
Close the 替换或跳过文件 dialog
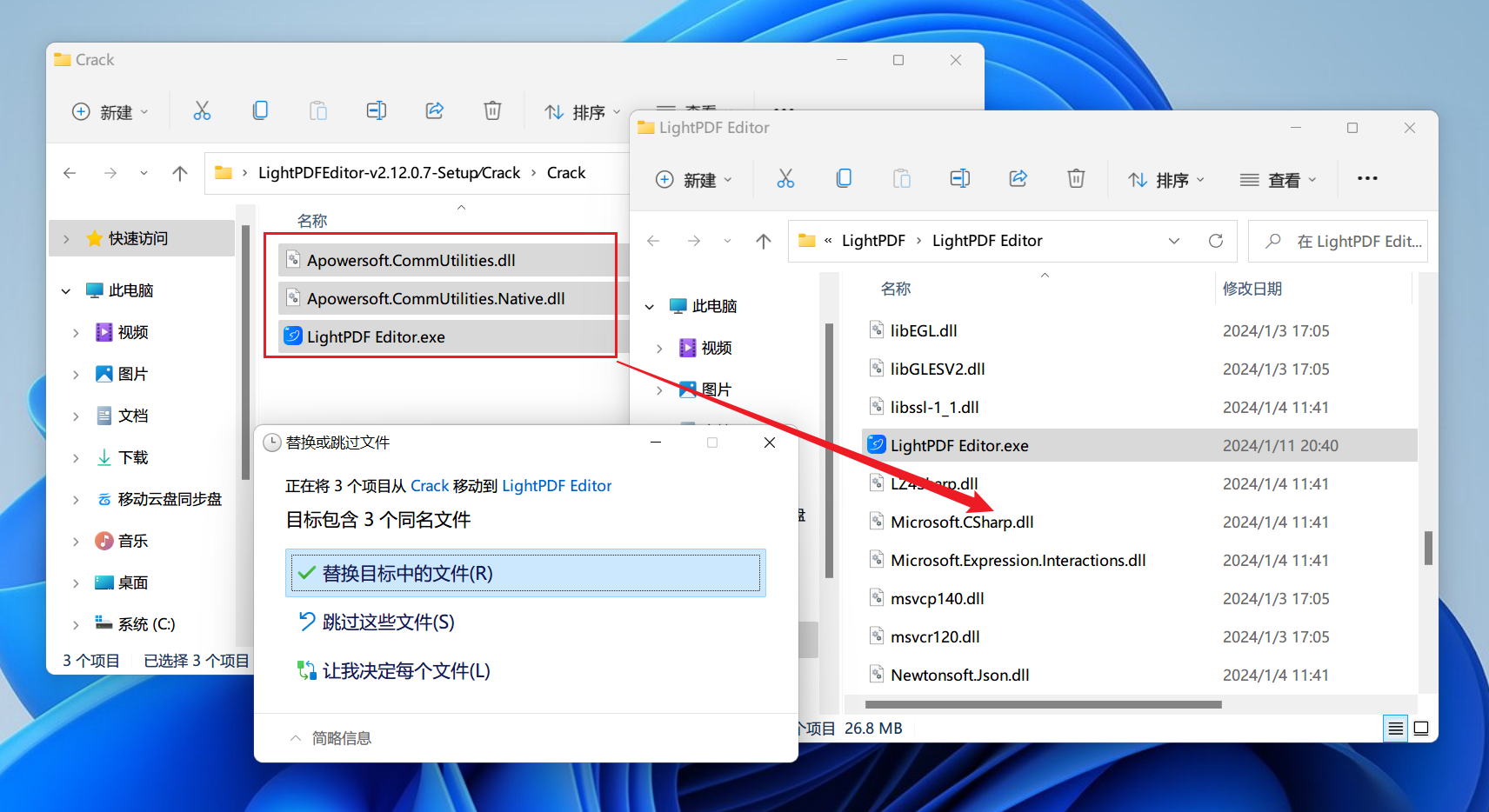click(770, 443)
